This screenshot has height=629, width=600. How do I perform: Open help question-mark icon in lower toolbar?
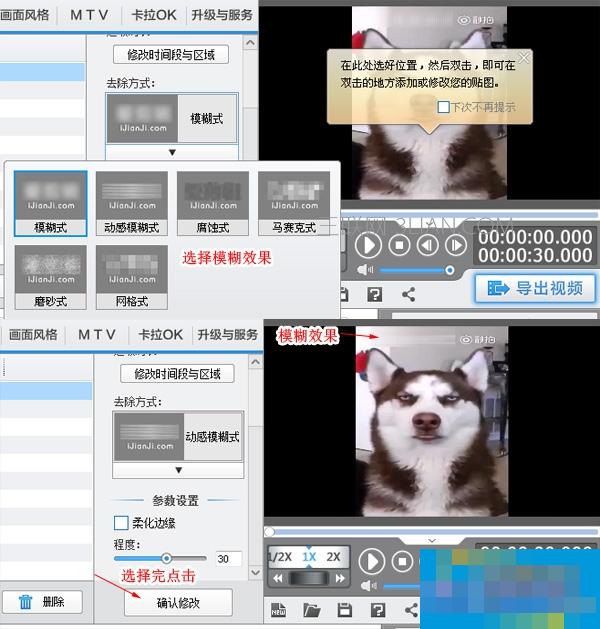click(x=378, y=610)
